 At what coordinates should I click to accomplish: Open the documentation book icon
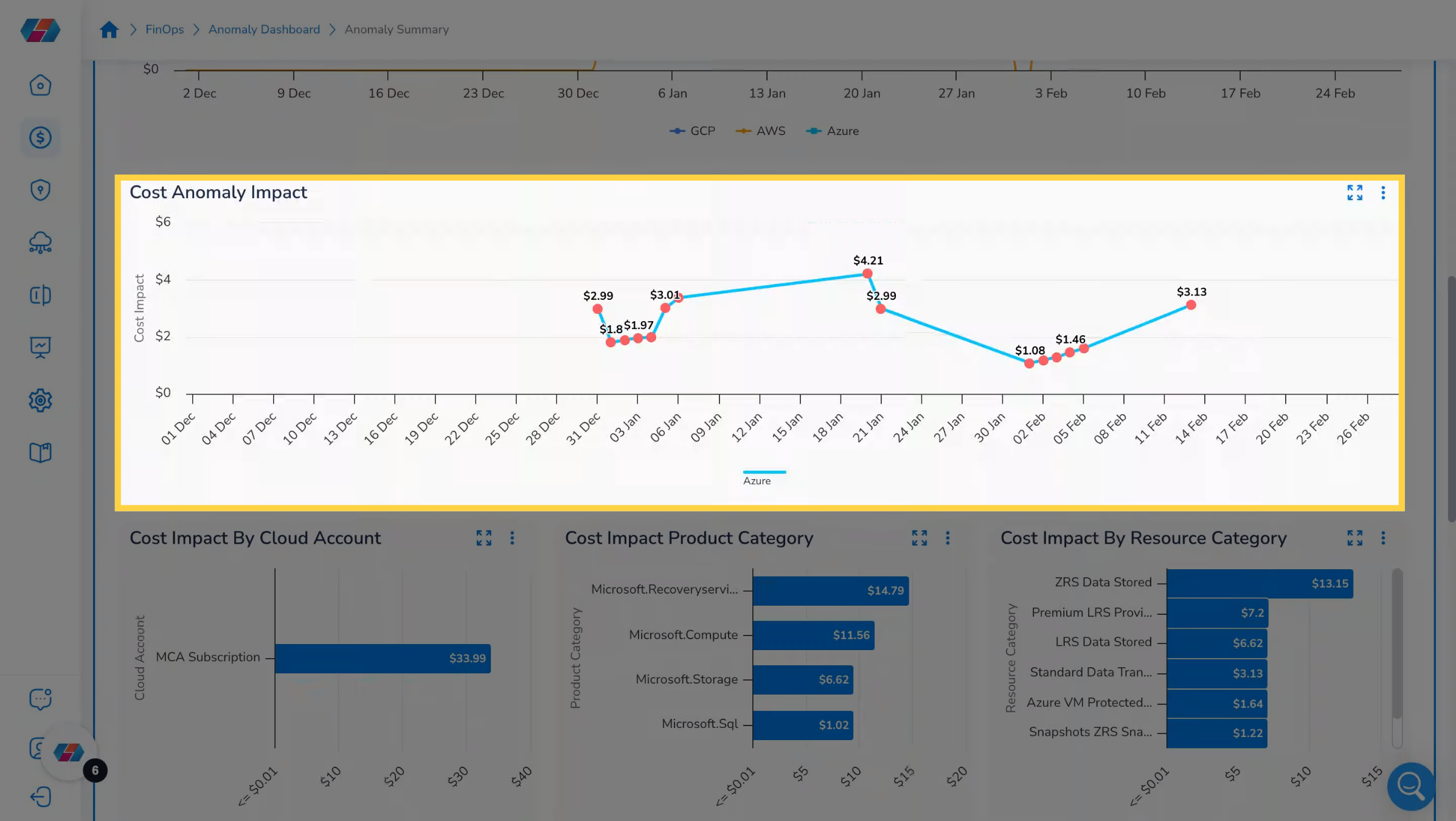pos(40,452)
